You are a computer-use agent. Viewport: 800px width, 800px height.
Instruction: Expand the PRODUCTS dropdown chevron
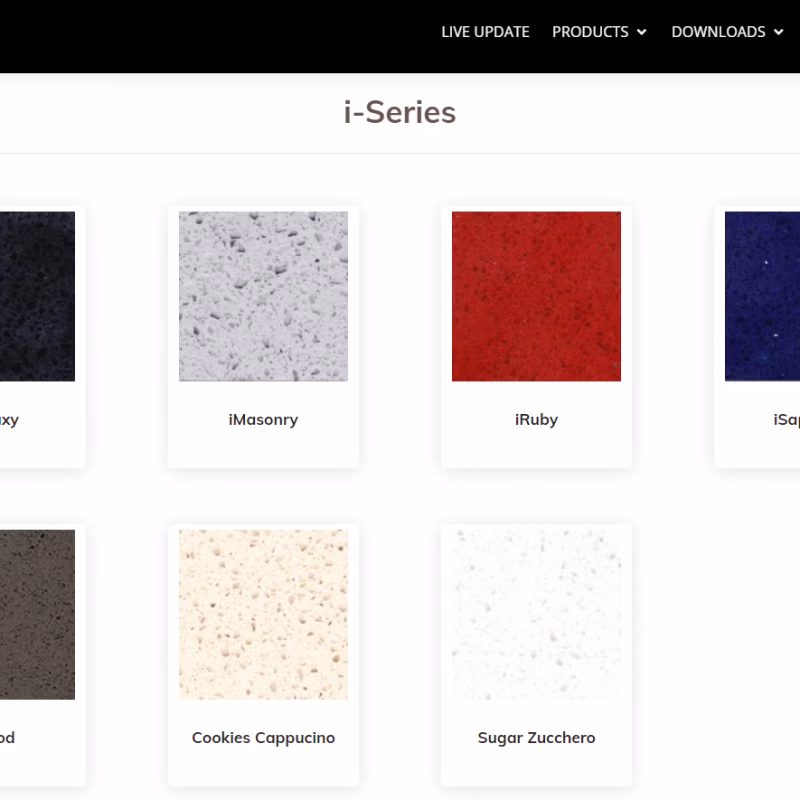[x=642, y=32]
